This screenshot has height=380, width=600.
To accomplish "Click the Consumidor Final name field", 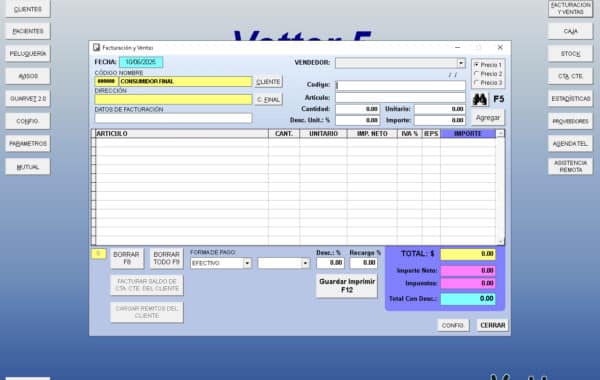I will tap(186, 82).
